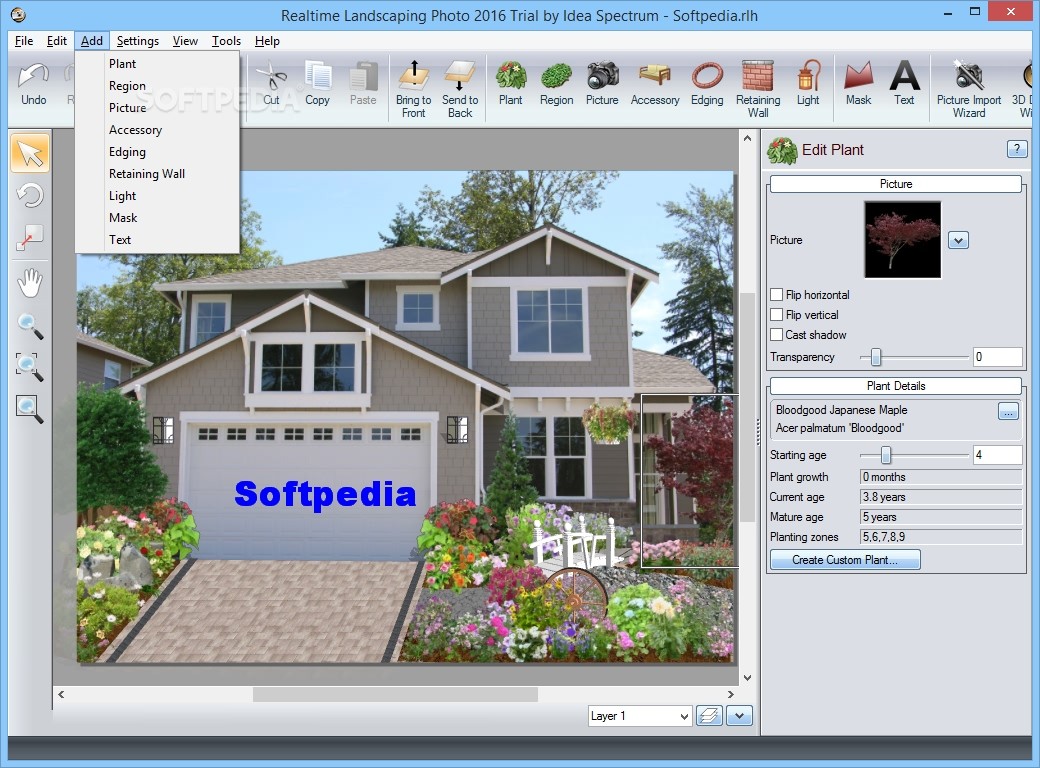Click the Starting age value field
The image size is (1040, 768).
pyautogui.click(x=998, y=455)
